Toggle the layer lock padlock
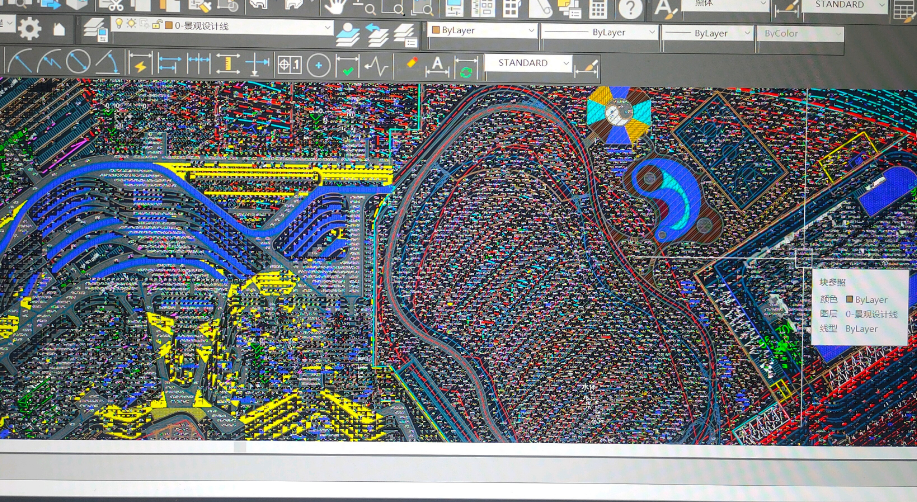917x502 pixels. 157,25
